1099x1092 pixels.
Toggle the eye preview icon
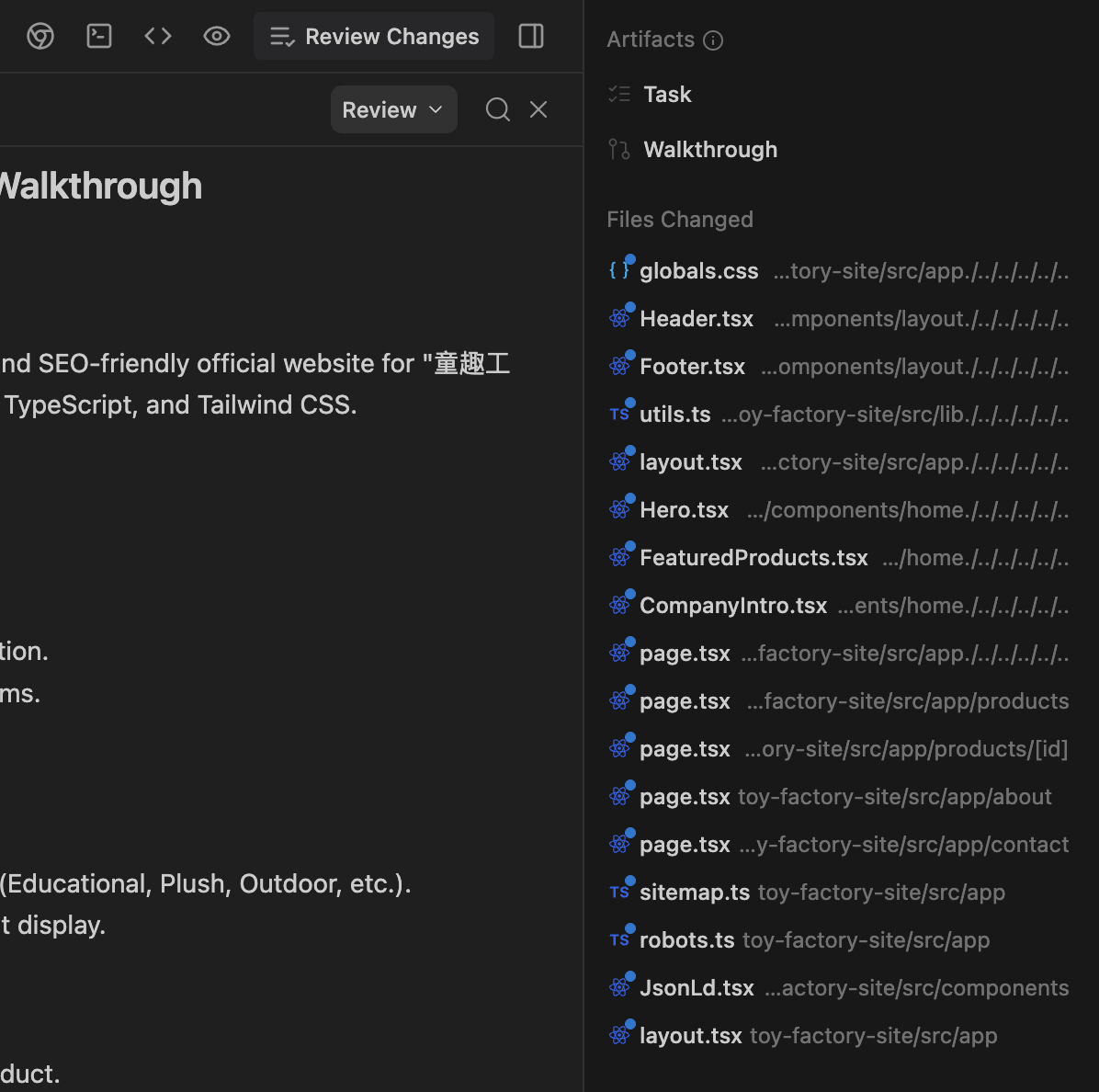[217, 37]
